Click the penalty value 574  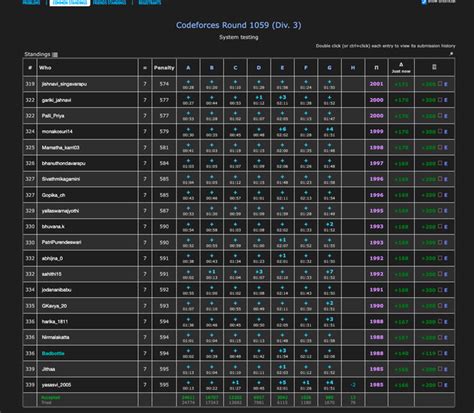164,84
